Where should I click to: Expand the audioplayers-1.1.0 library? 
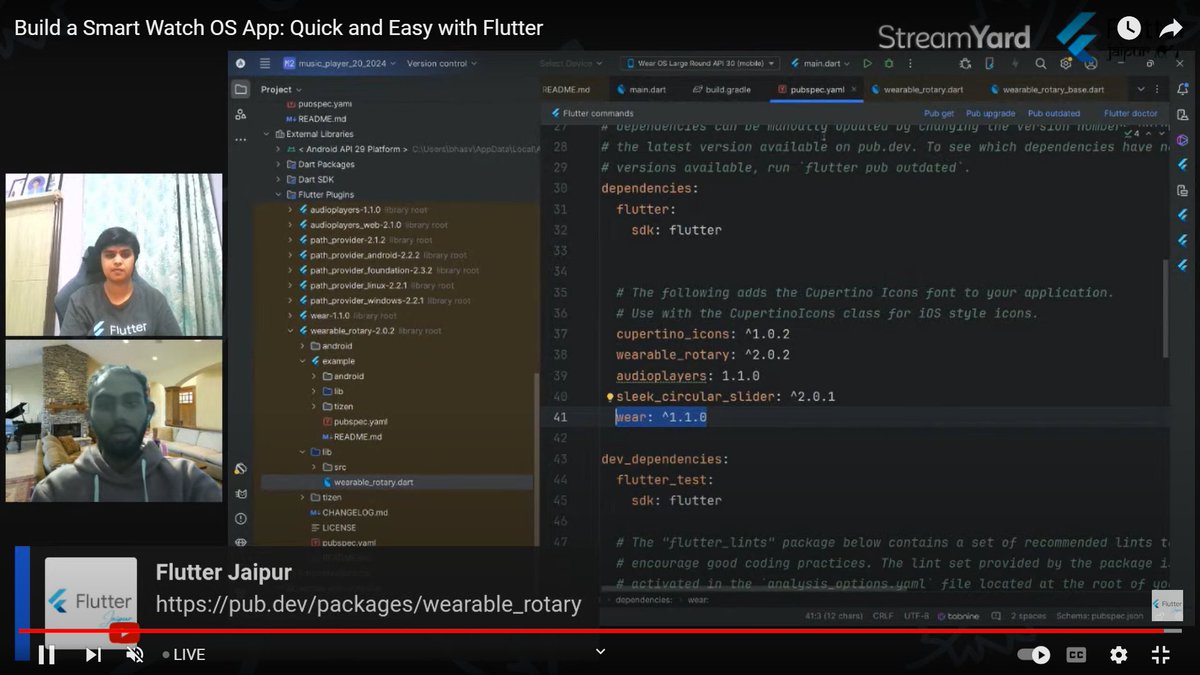point(290,210)
